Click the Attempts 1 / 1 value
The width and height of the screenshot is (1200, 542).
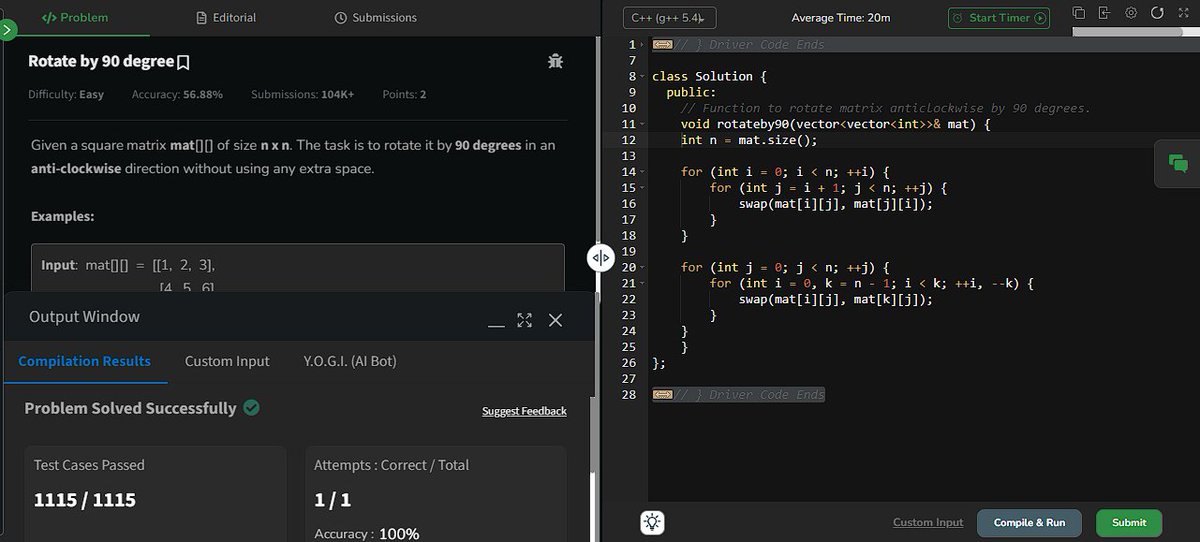(x=333, y=500)
